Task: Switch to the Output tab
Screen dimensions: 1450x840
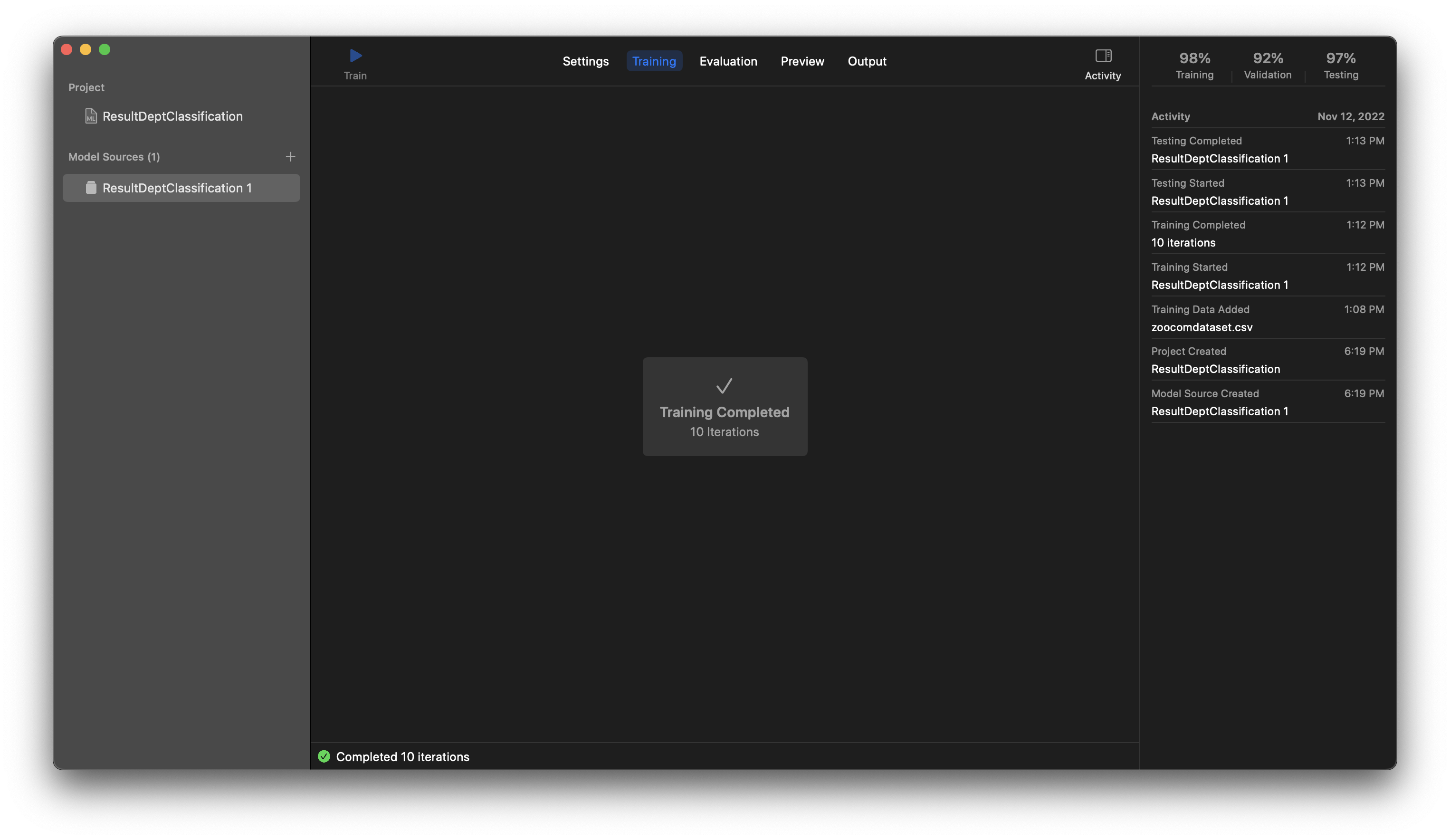Action: click(x=867, y=62)
